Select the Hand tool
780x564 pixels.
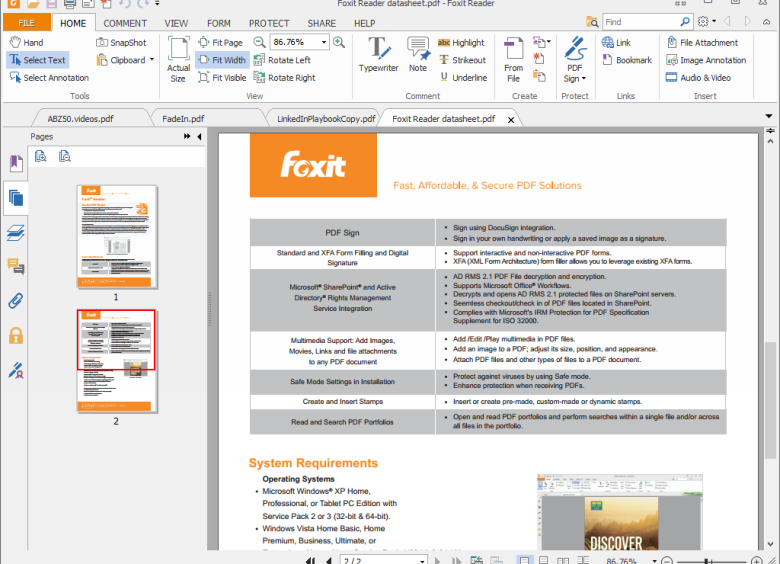point(27,43)
